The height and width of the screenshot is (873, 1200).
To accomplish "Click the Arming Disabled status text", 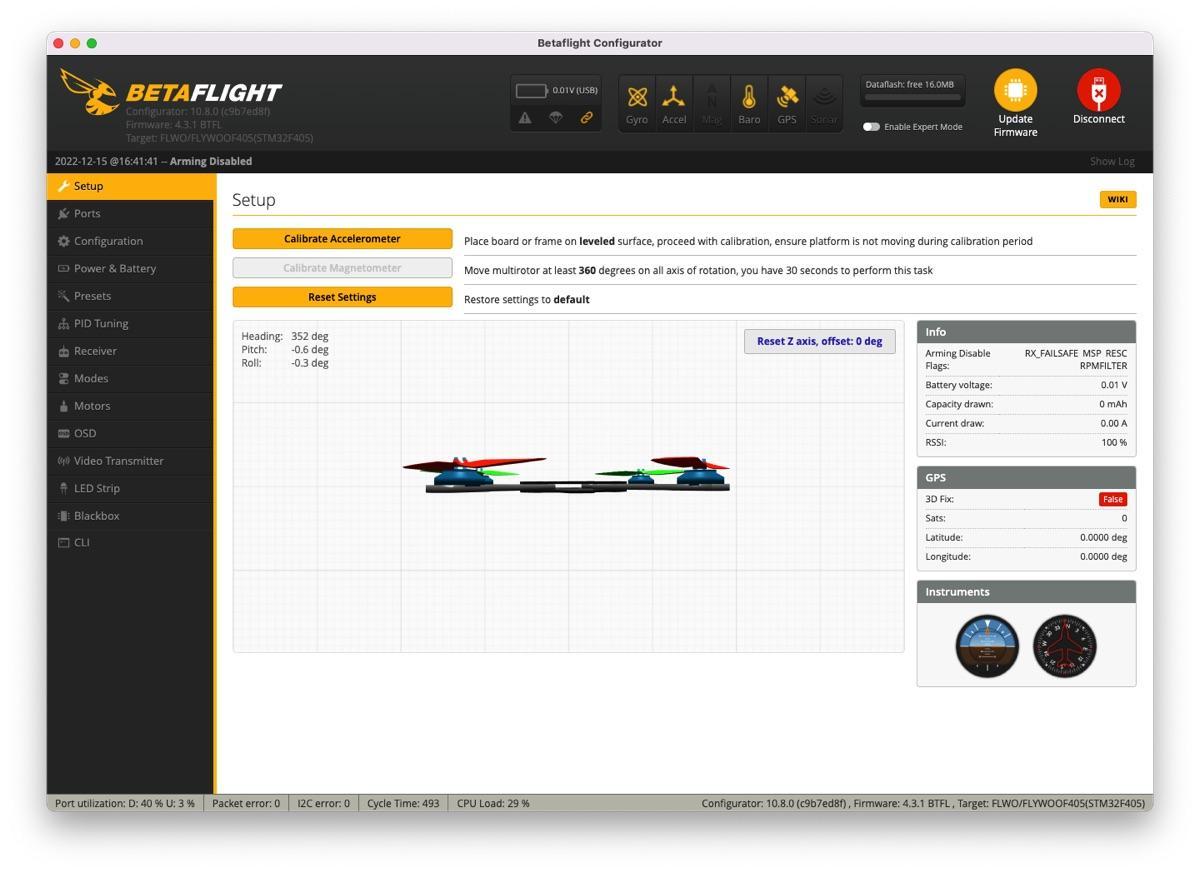I will [210, 161].
